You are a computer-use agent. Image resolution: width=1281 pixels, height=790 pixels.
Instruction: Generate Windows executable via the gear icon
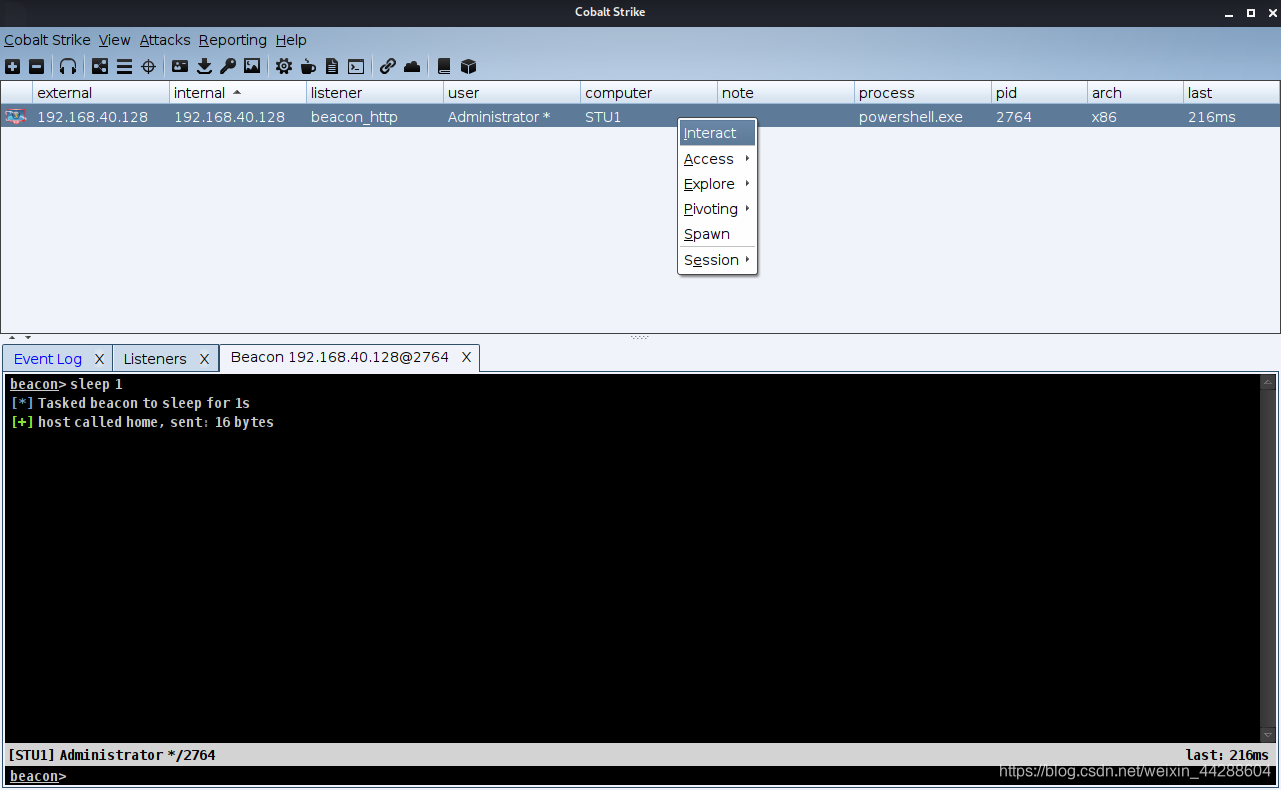pyautogui.click(x=284, y=67)
